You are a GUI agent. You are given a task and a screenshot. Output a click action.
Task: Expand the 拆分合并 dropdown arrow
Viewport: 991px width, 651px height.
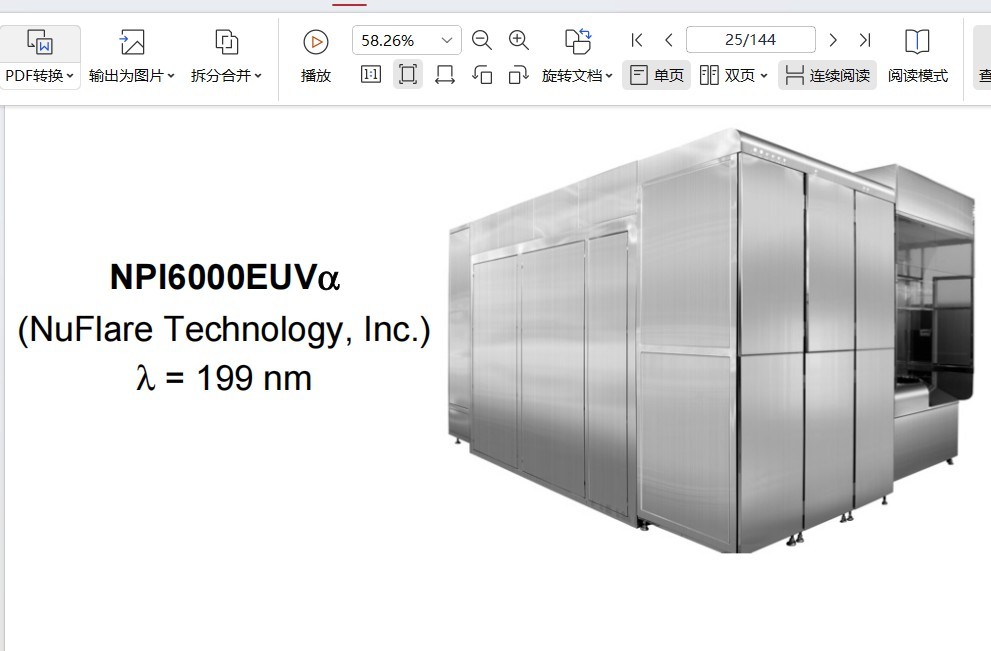click(x=258, y=76)
